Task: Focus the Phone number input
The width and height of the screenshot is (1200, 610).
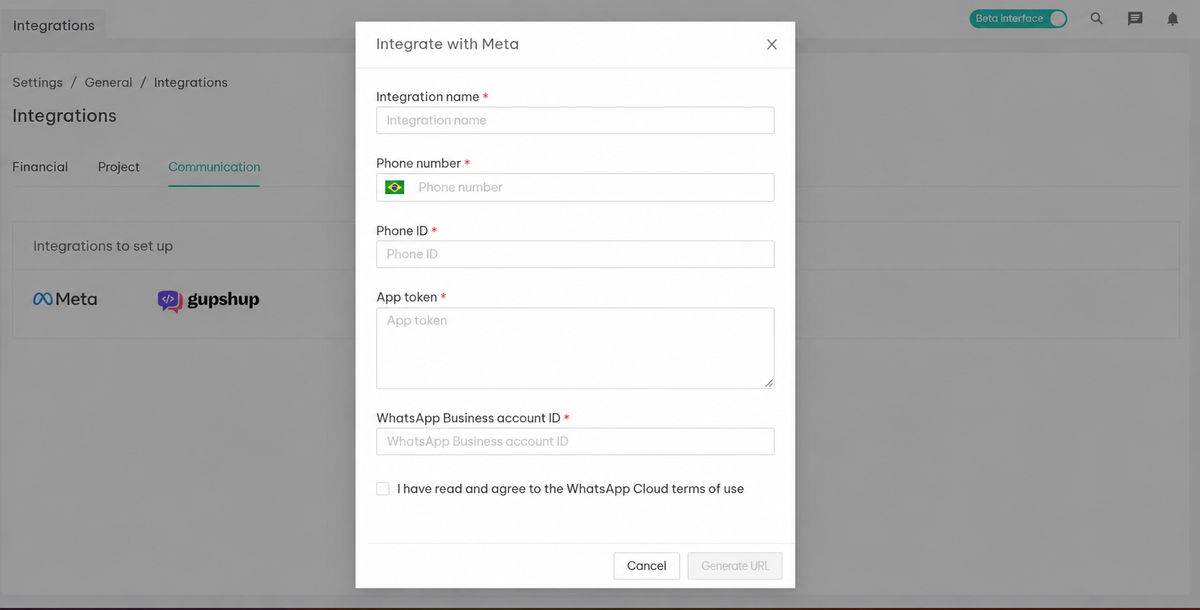Action: 592,187
